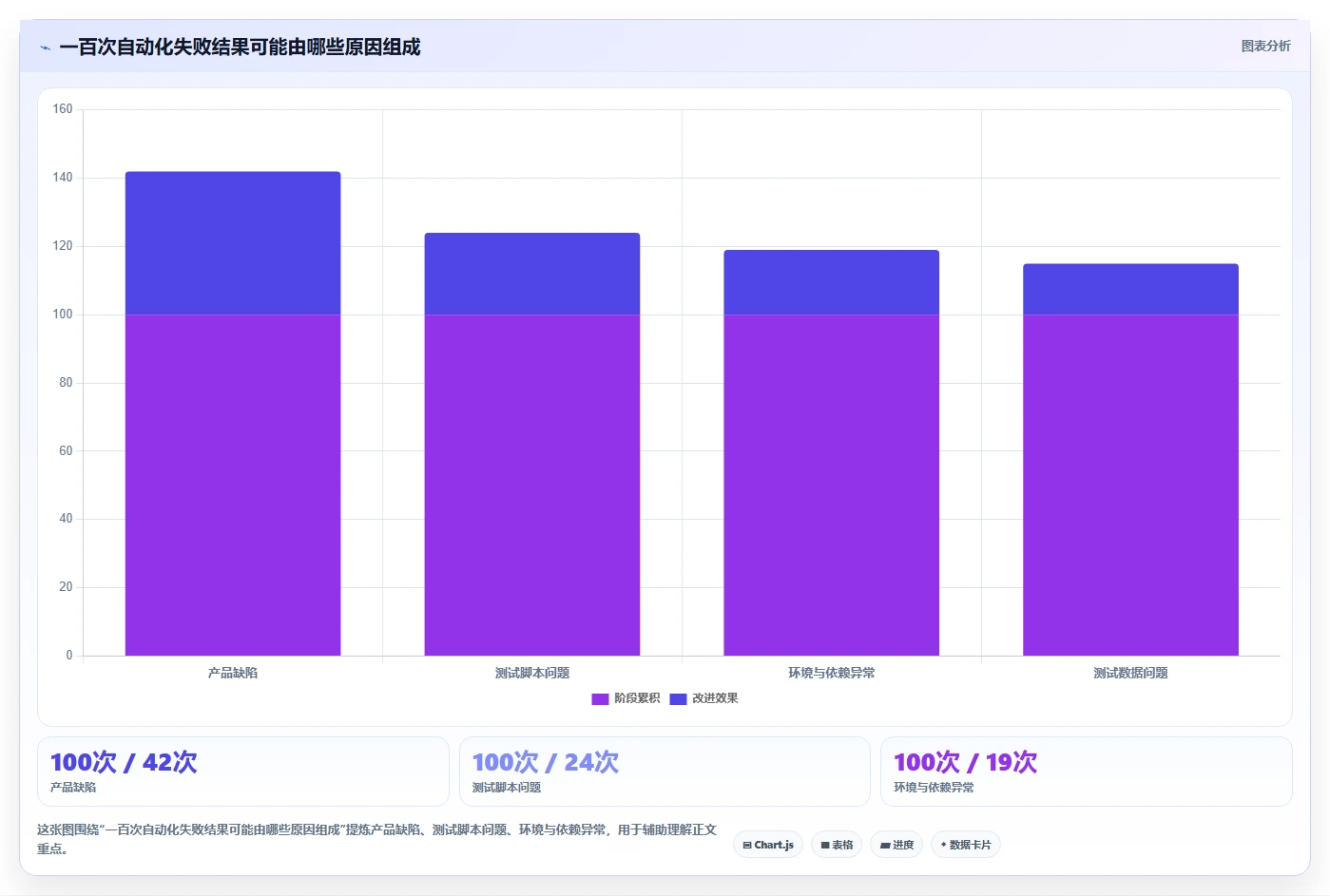Click the 测试数据问题 x-axis label
Image resolution: width=1330 pixels, height=896 pixels.
[x=1130, y=673]
